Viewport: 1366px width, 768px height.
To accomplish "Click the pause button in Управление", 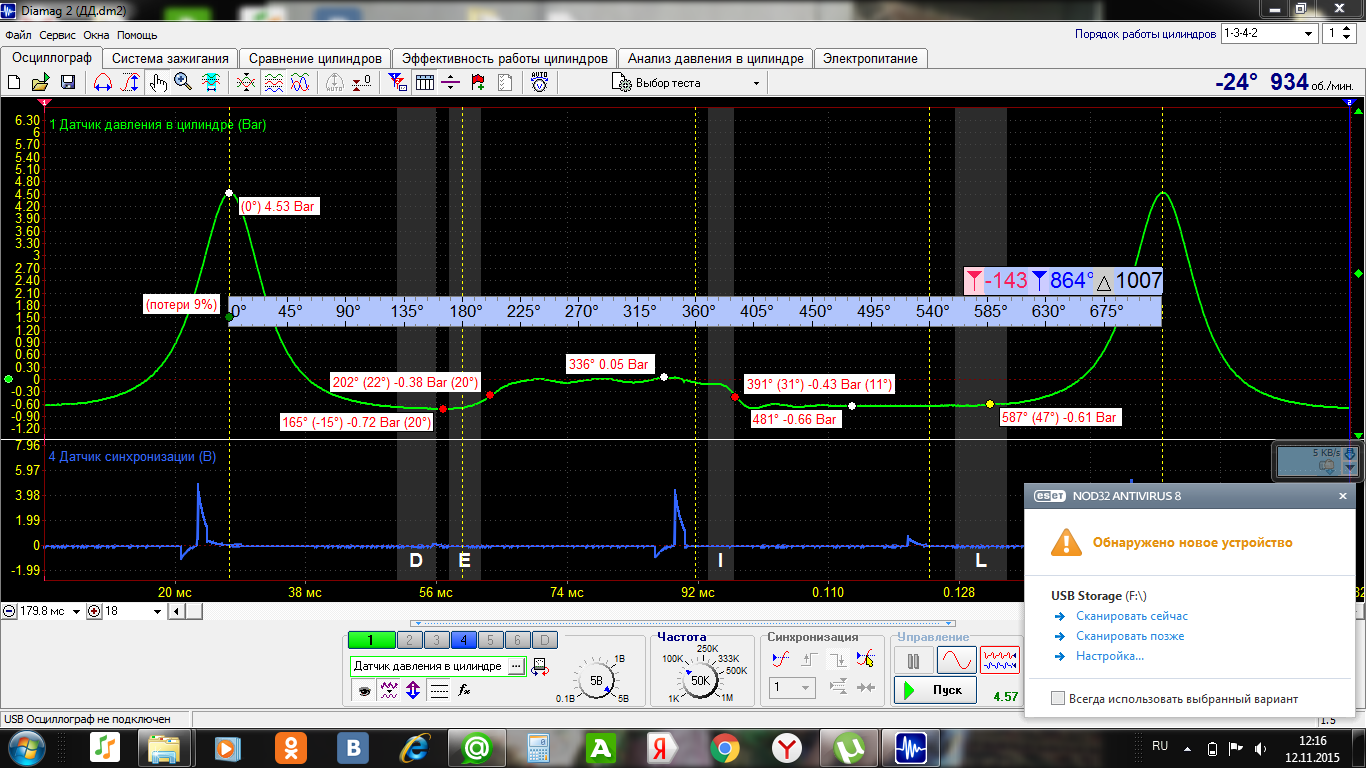I will 913,660.
